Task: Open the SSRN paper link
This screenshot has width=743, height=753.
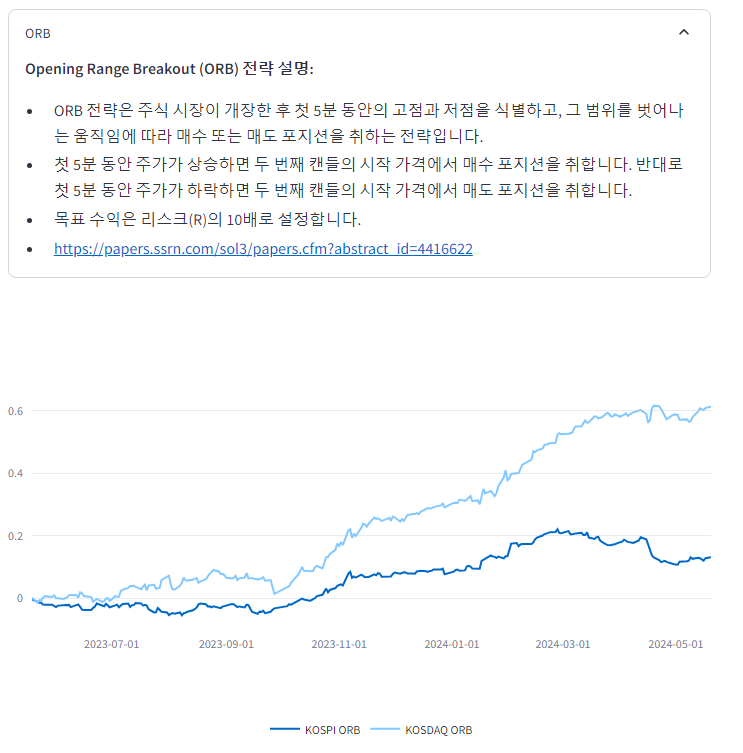Action: coord(263,248)
